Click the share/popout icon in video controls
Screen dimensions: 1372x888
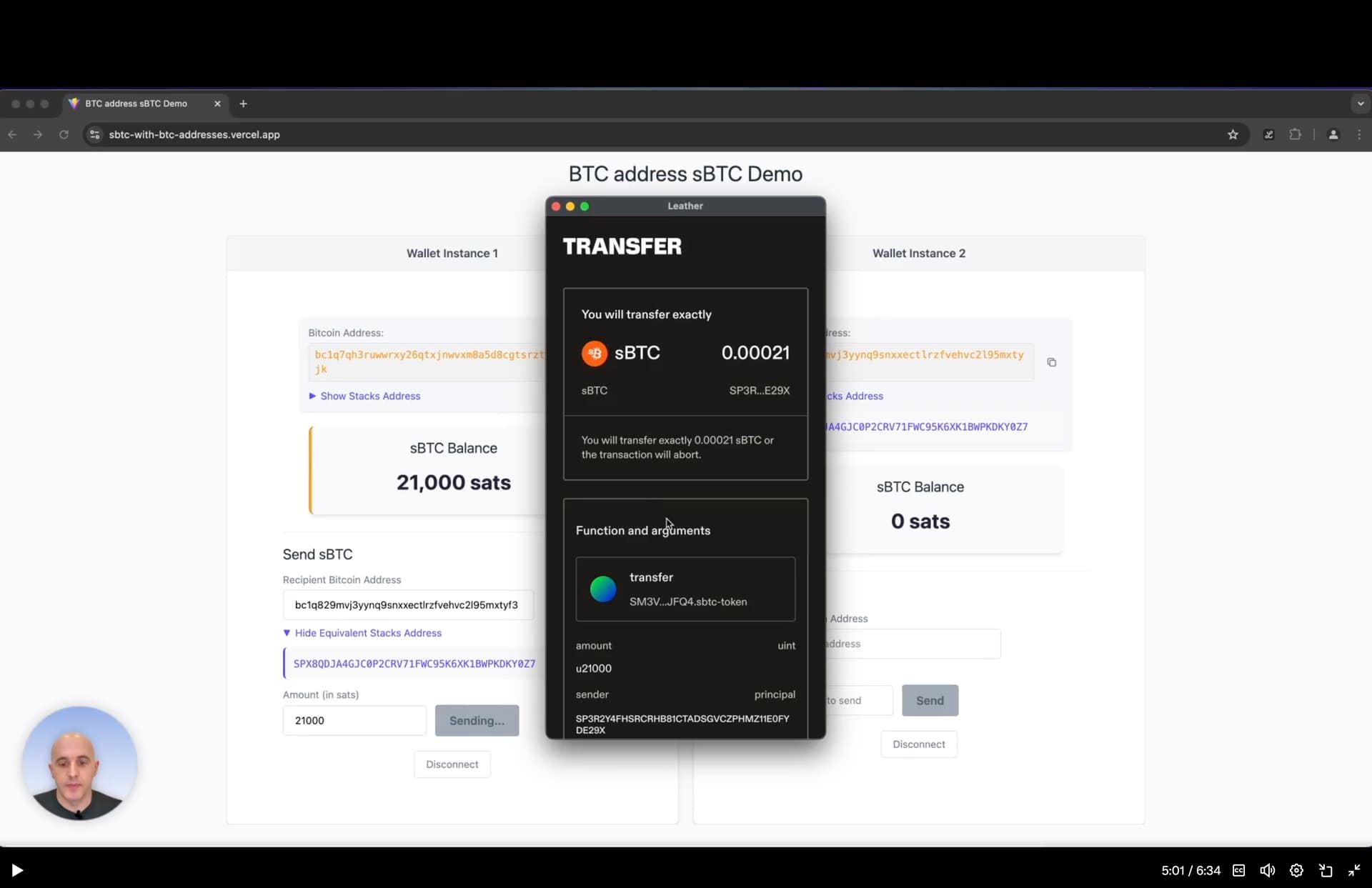pos(1326,870)
